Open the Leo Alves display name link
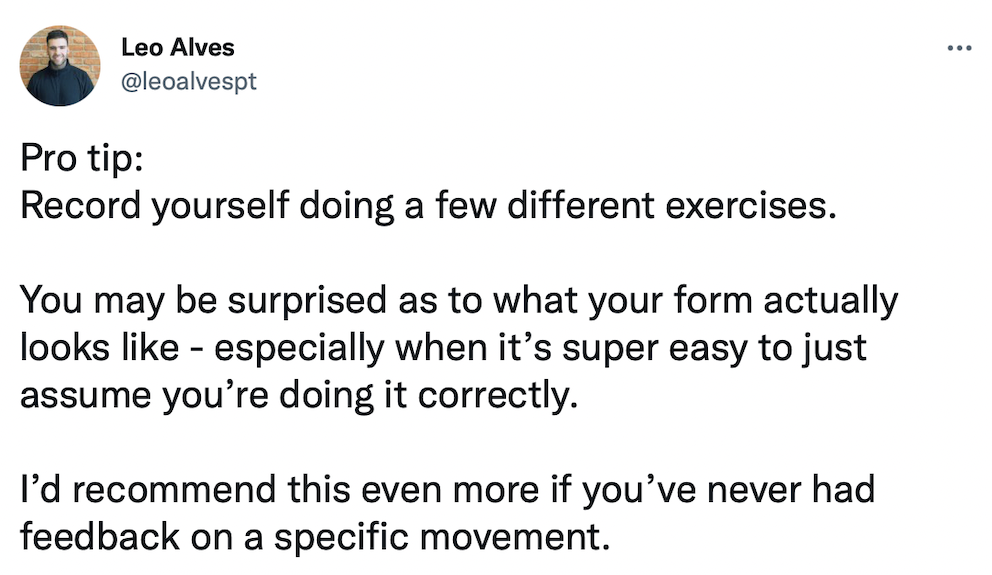 click(178, 47)
